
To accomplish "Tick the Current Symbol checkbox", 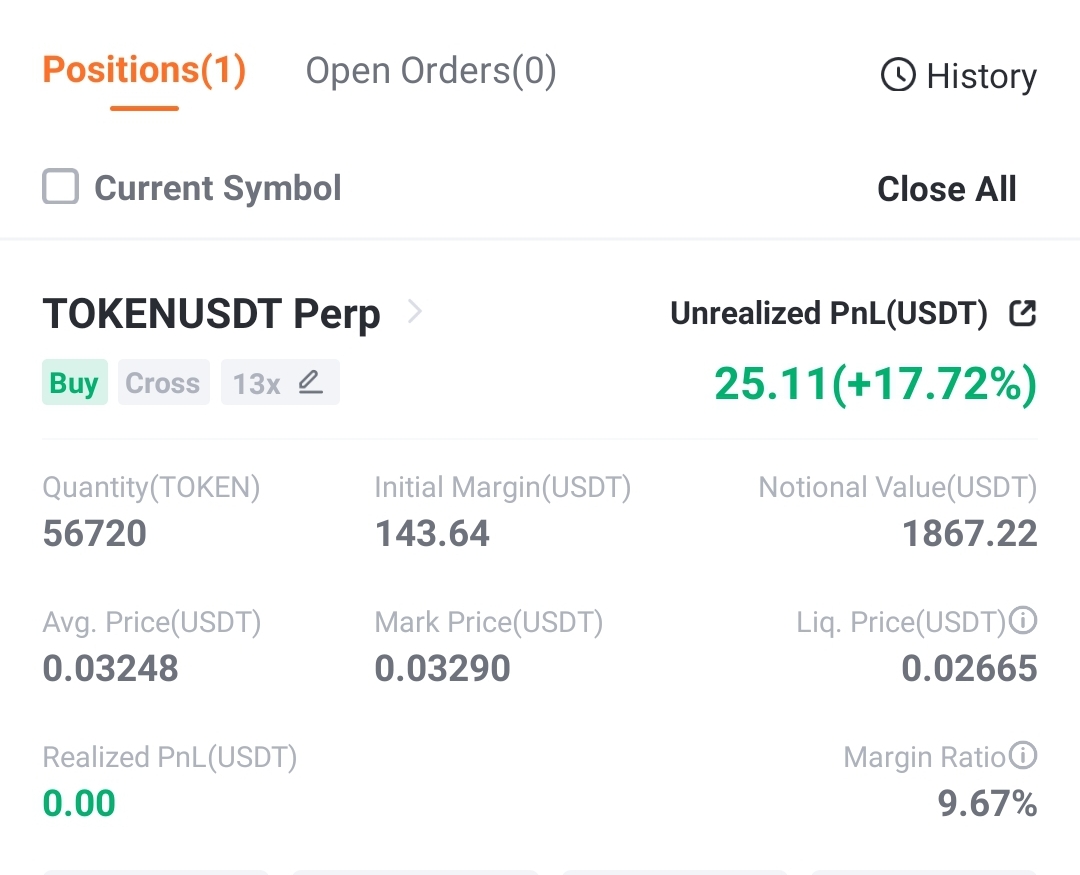I will click(61, 187).
